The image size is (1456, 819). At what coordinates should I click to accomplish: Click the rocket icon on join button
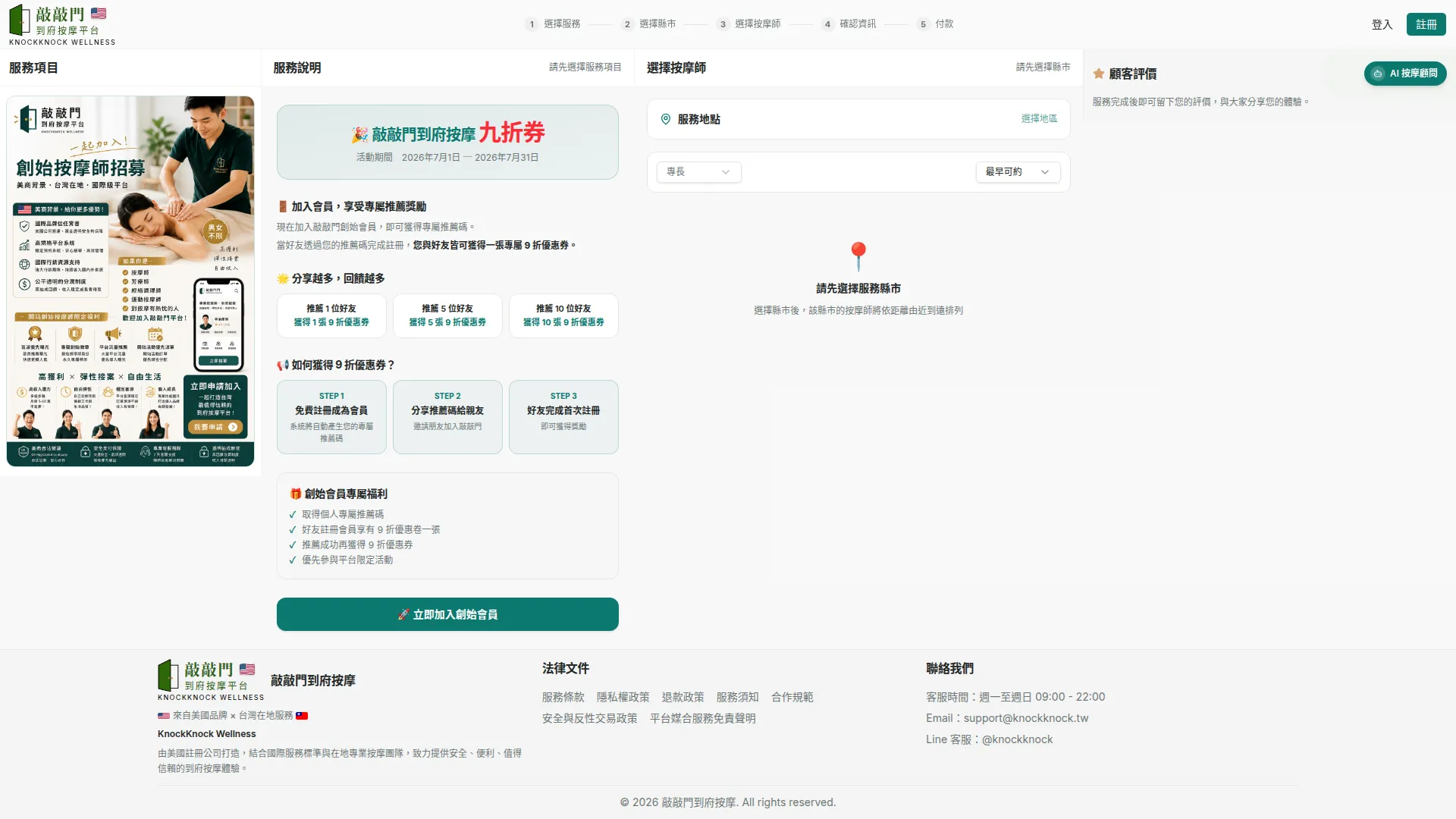403,614
